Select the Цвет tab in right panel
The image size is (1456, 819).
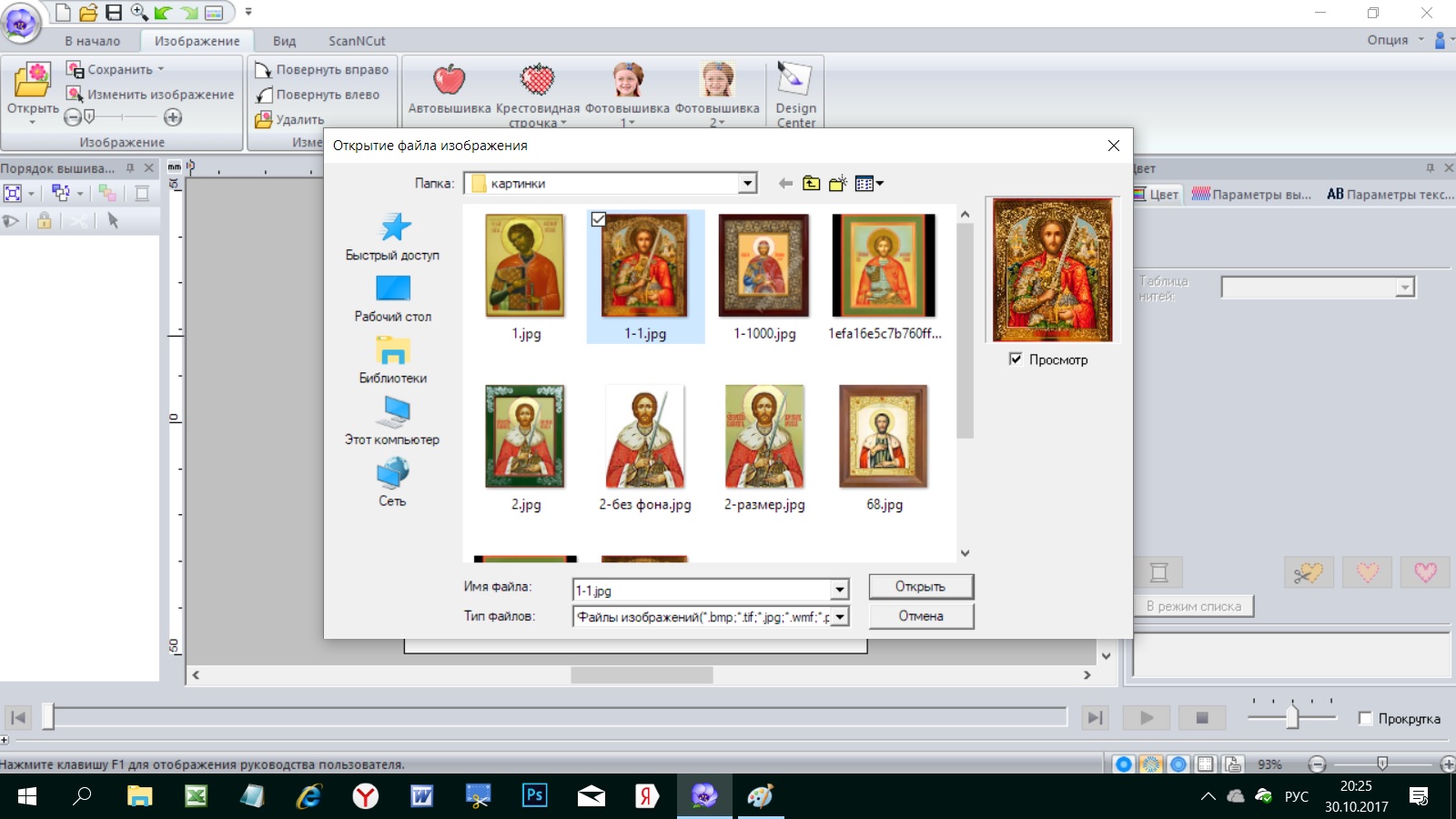coord(1157,194)
